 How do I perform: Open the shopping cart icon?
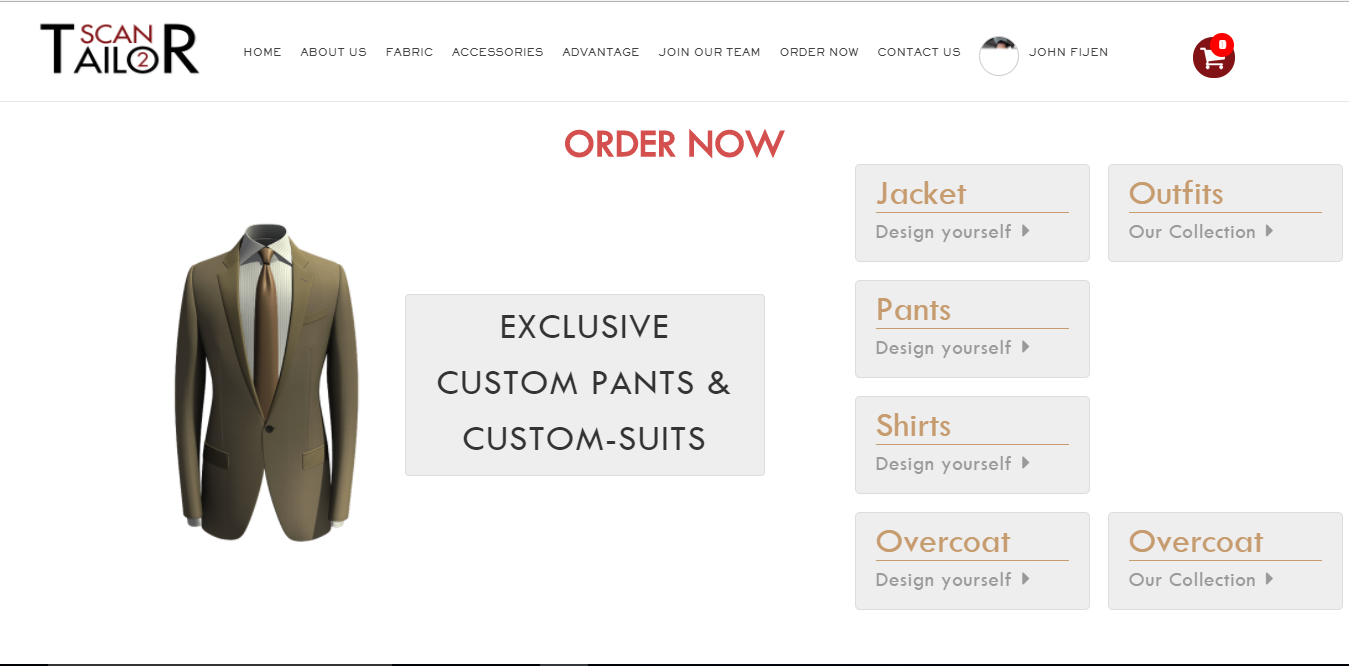1213,57
